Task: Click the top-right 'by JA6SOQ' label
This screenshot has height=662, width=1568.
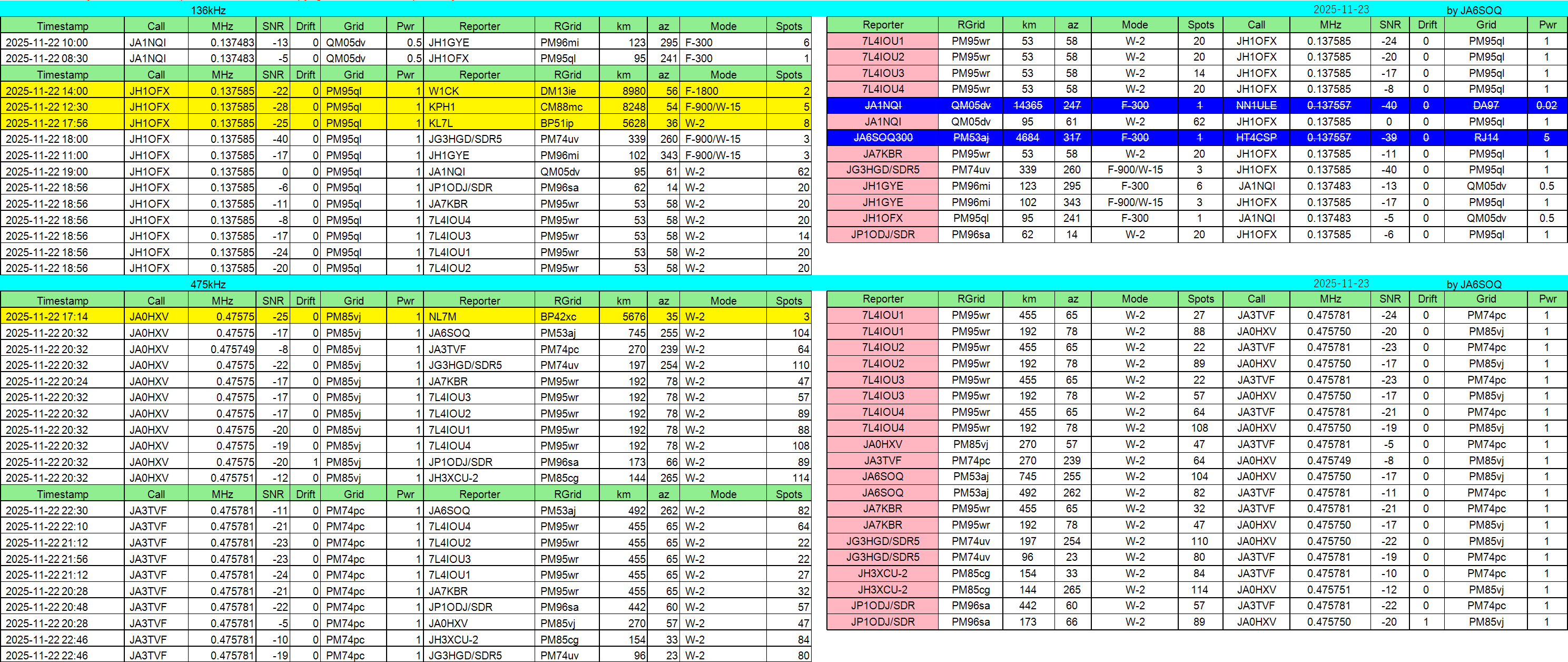Action: 1474,11
